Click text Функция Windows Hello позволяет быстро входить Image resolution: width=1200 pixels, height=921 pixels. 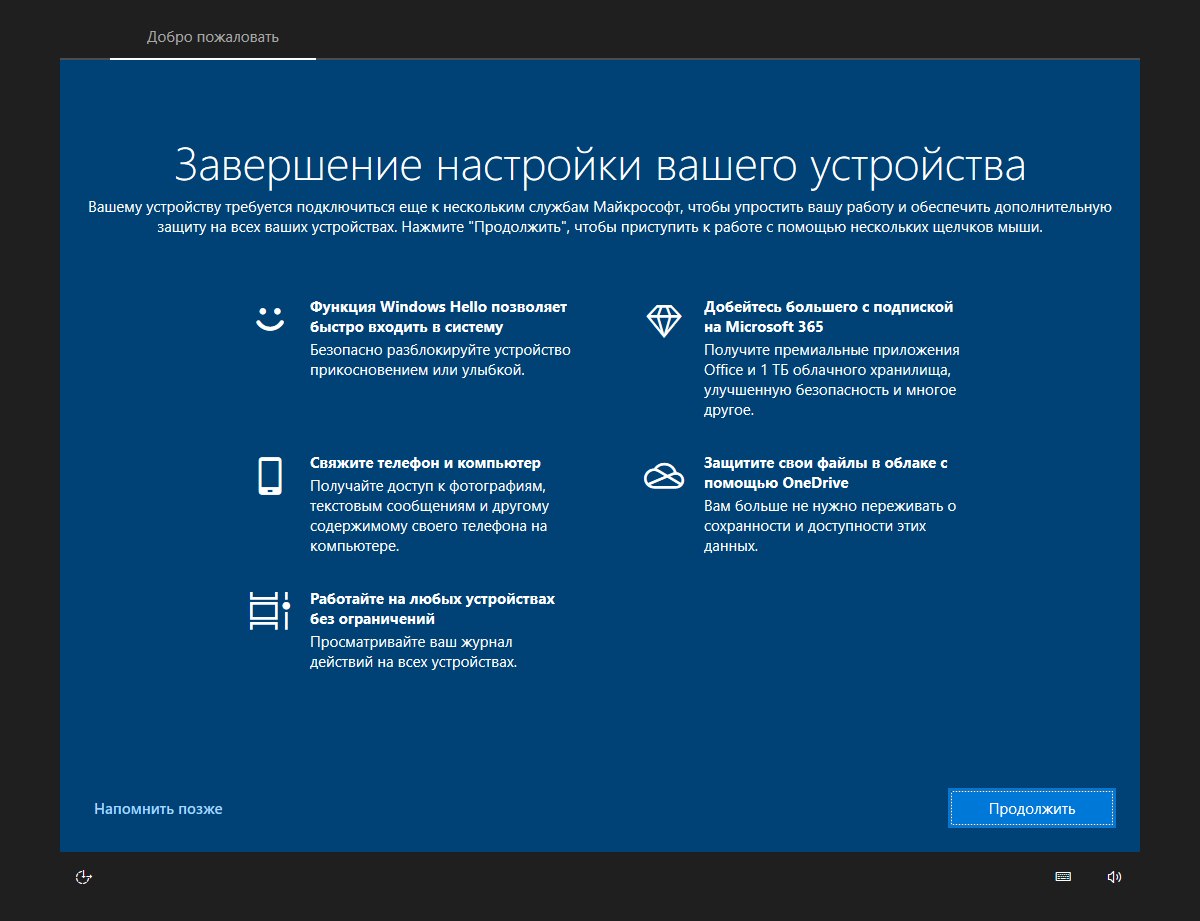pyautogui.click(x=439, y=317)
